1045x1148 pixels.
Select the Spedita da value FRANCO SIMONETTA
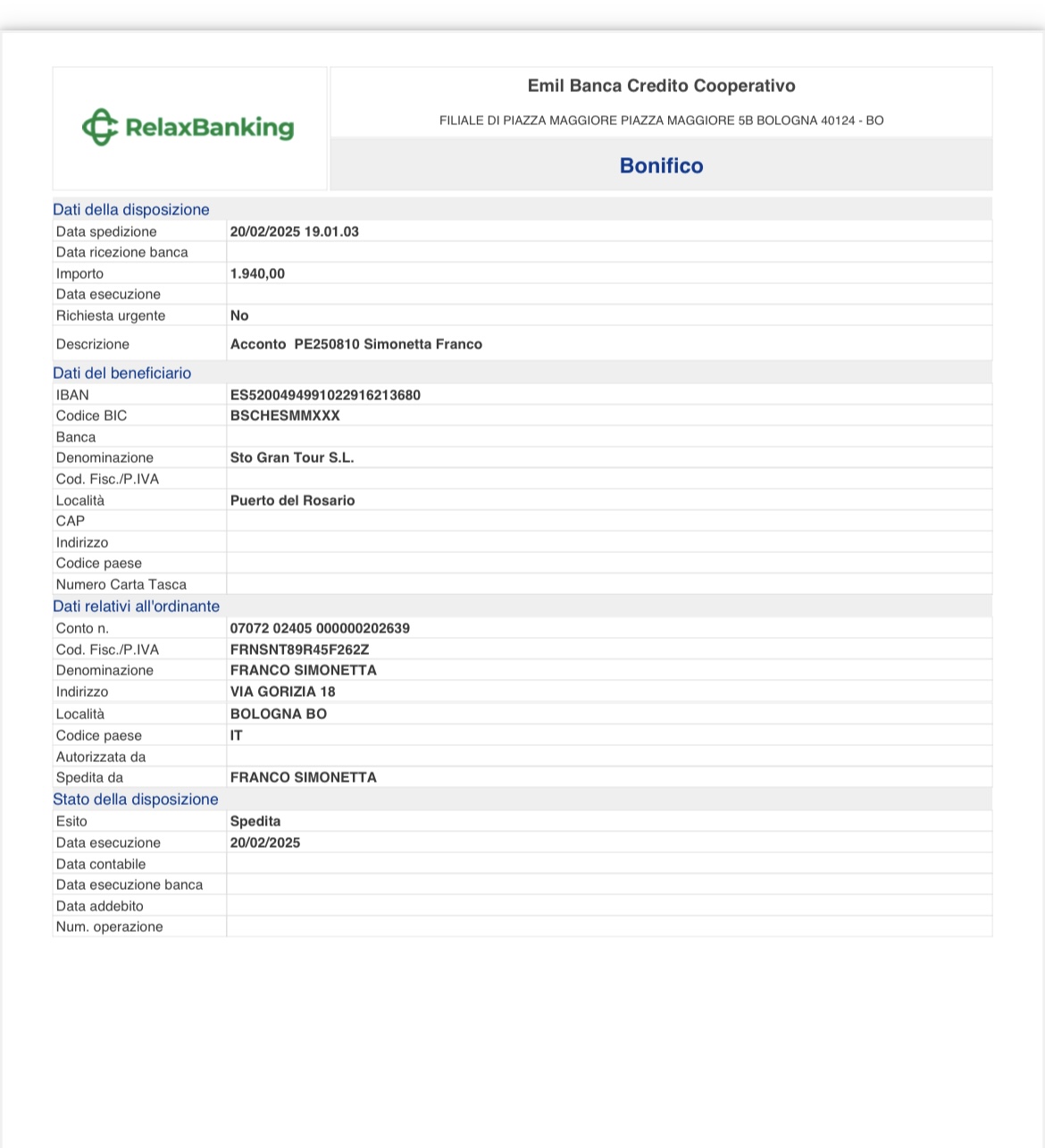pos(303,777)
